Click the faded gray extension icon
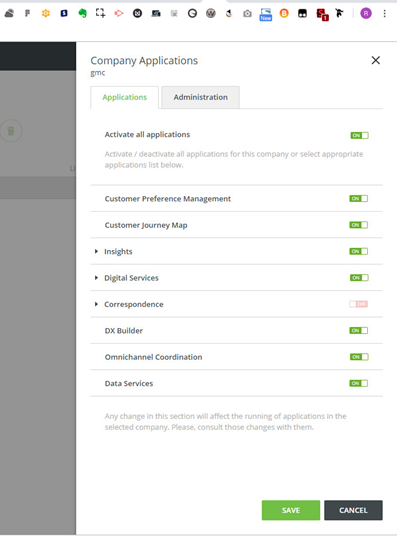This screenshot has height=537, width=397. coord(174,13)
